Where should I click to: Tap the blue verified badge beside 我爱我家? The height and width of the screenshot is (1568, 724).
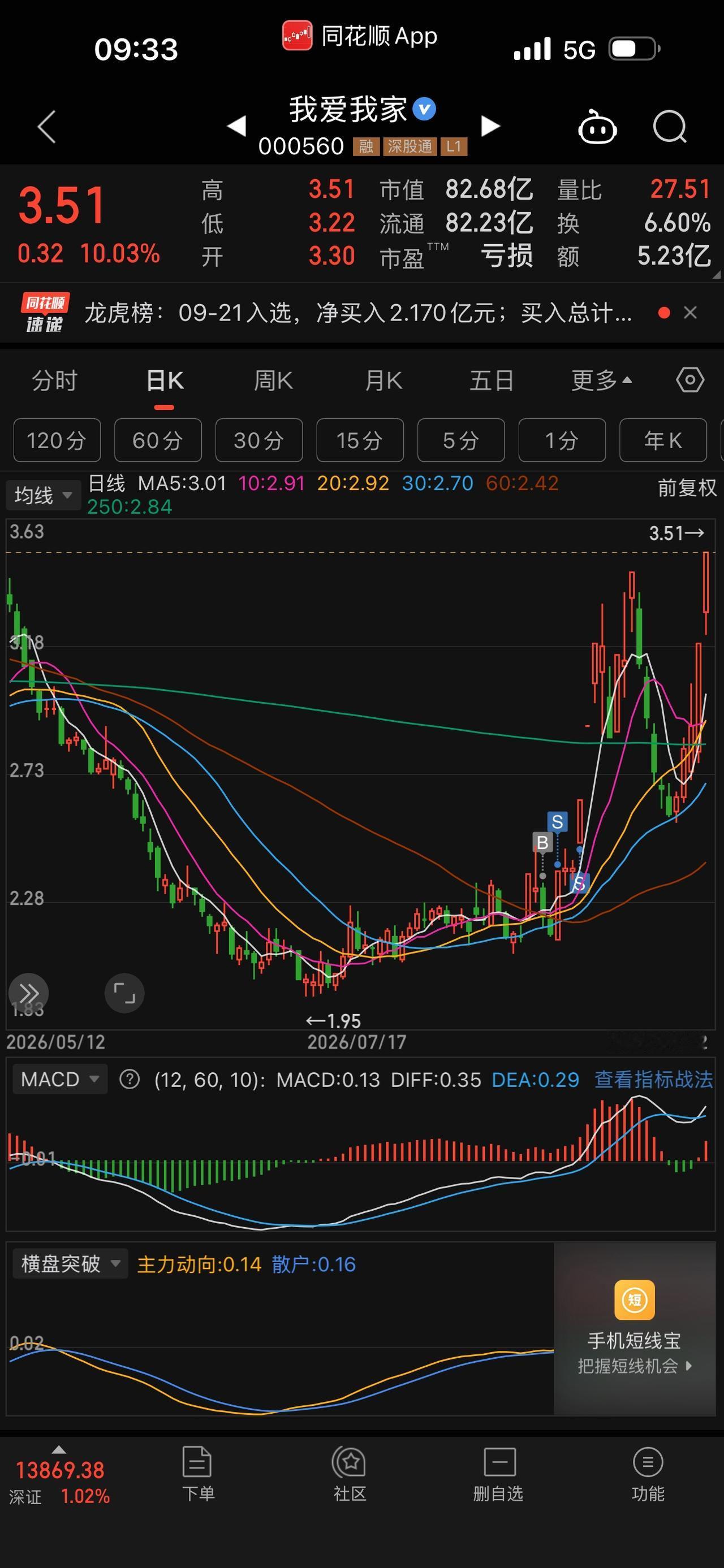pyautogui.click(x=424, y=110)
